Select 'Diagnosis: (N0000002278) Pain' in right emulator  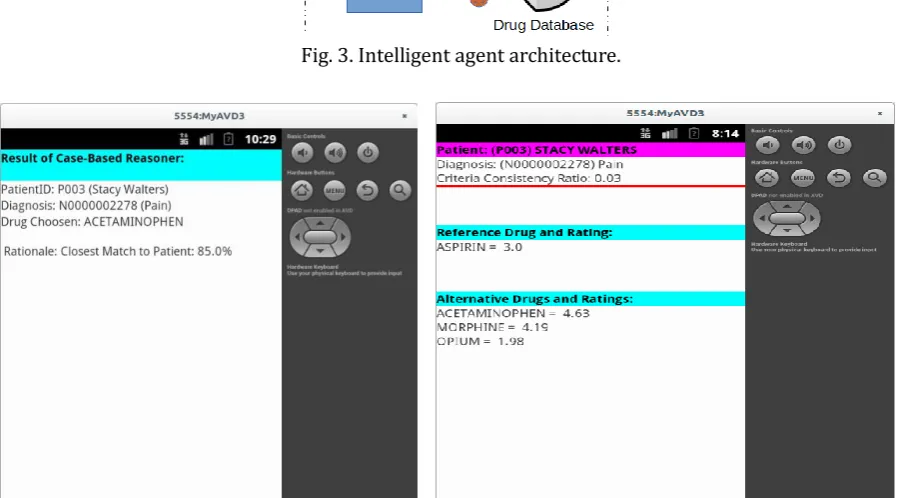click(x=530, y=164)
